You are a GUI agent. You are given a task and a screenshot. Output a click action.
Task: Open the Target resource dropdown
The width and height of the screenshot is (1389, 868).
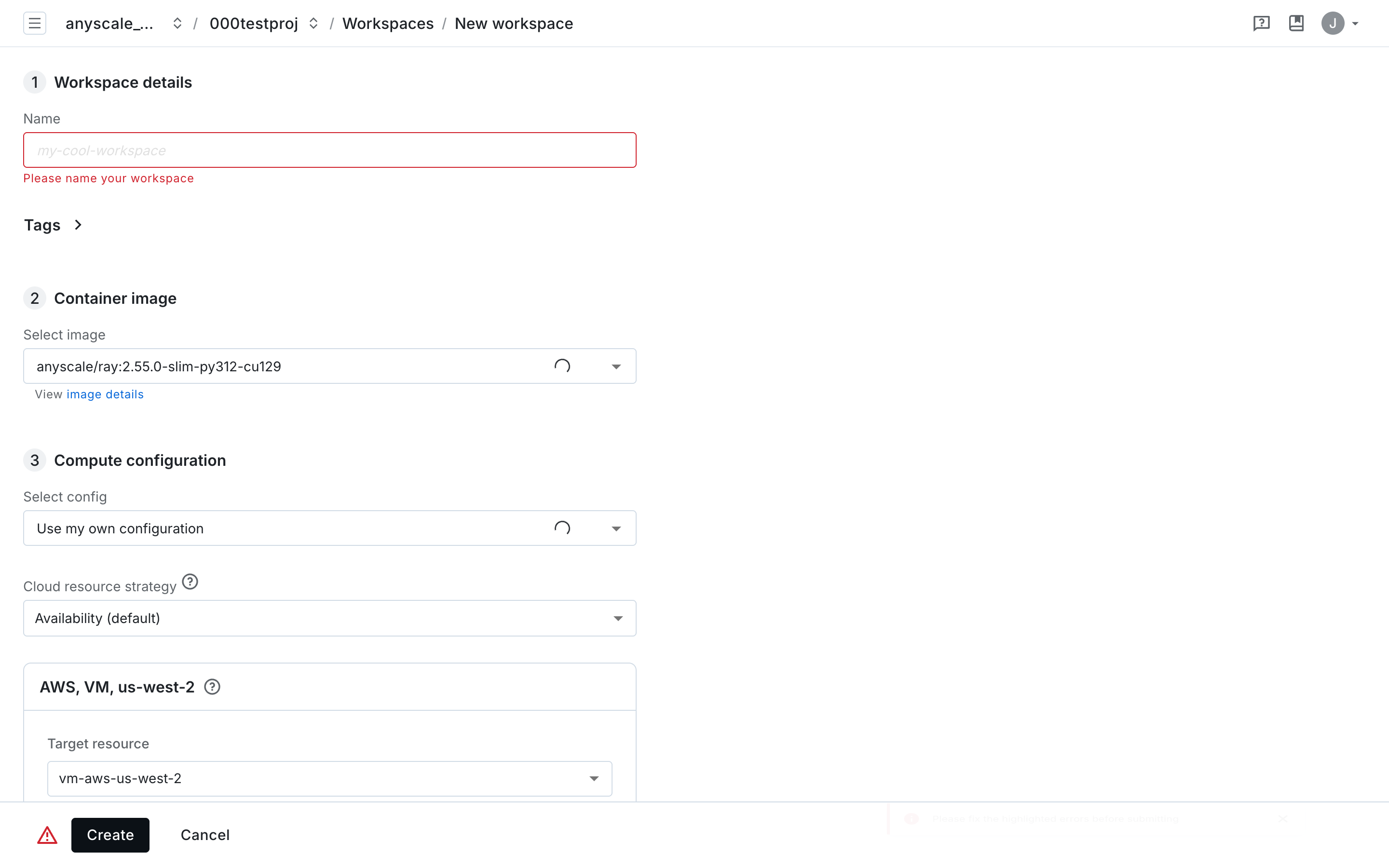pos(594,779)
